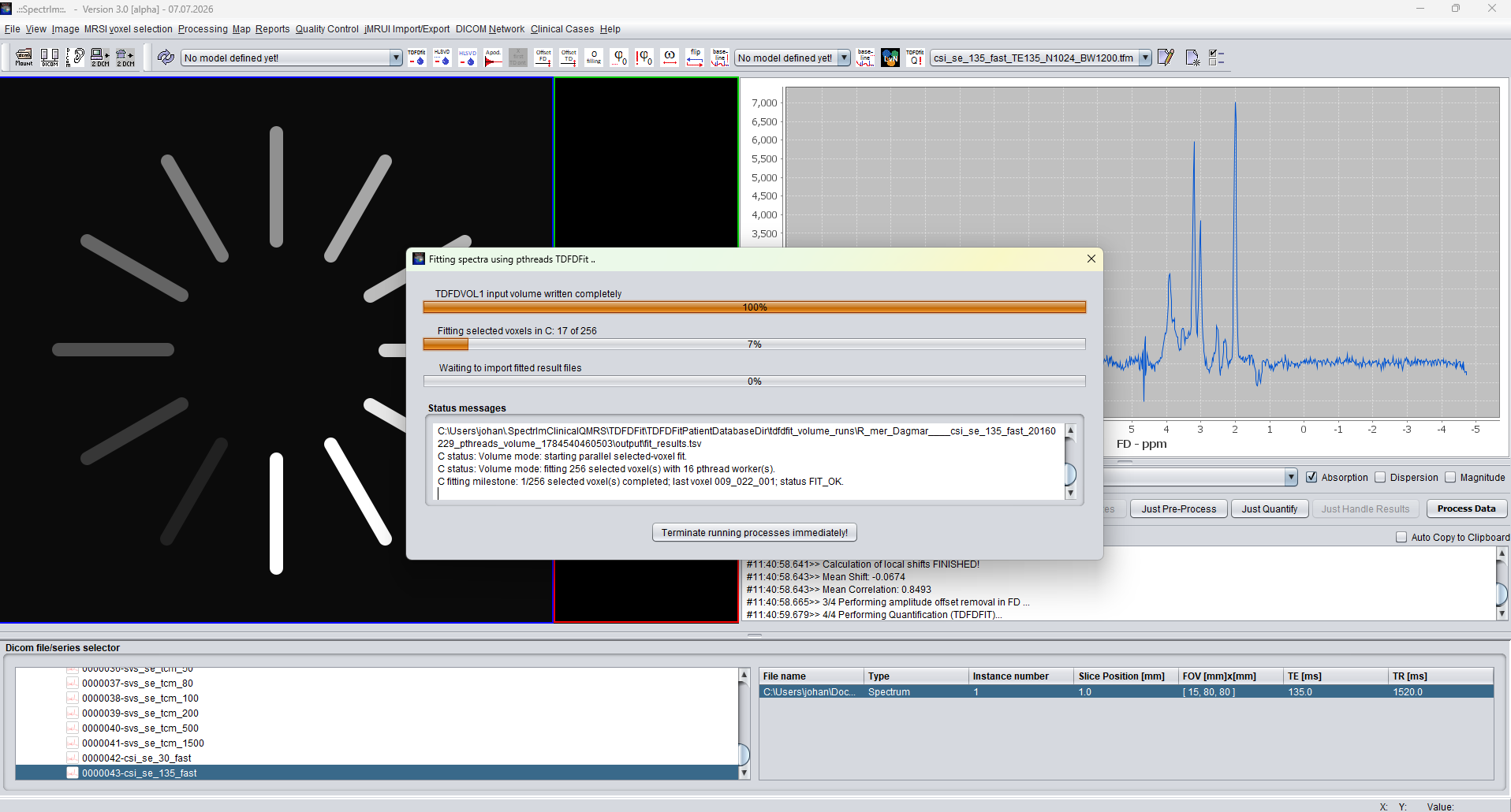Click the baseline icon left of second model dropdown
The height and width of the screenshot is (812, 1511).
[x=720, y=58]
